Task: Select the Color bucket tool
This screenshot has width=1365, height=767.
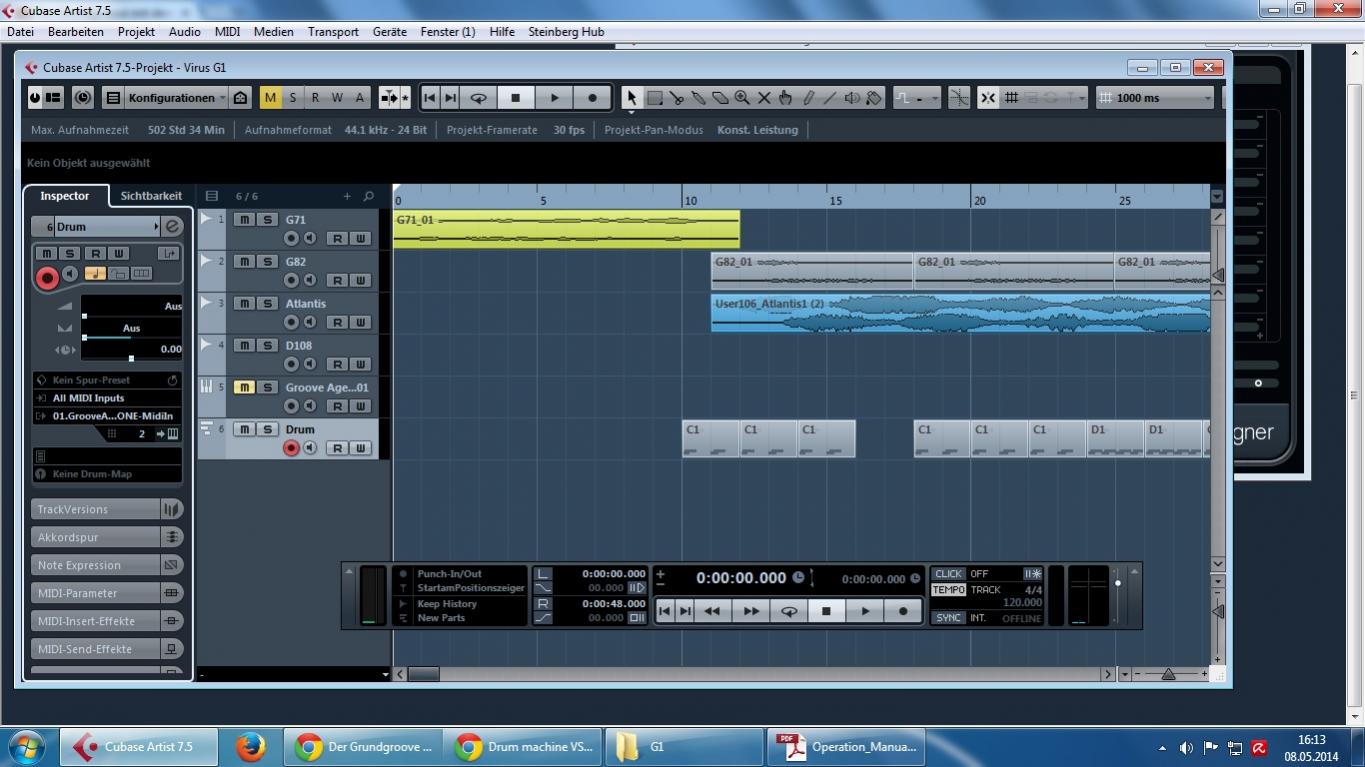Action: pyautogui.click(x=874, y=98)
